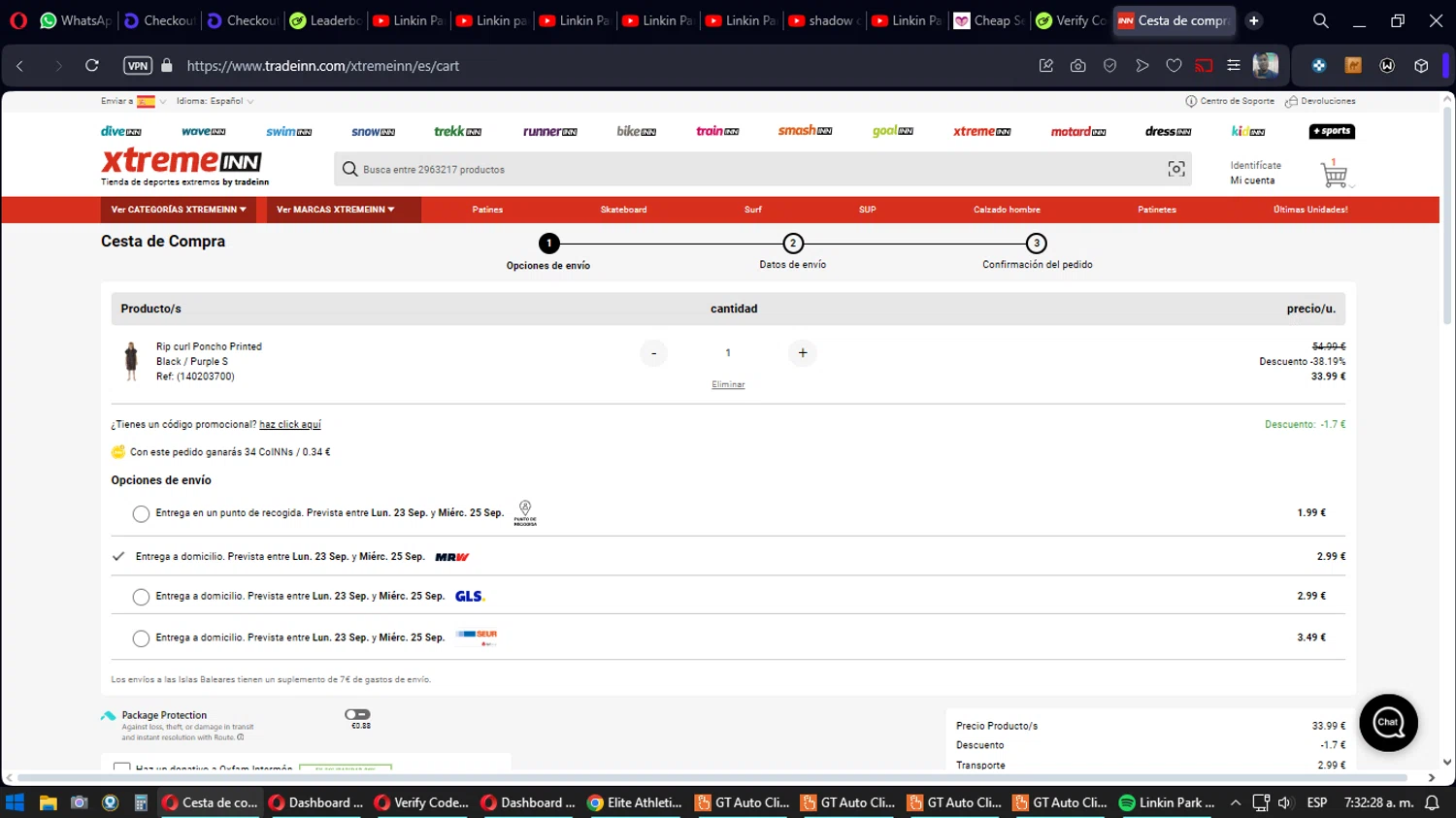Image resolution: width=1456 pixels, height=818 pixels.
Task: Open Linkin Park Spotify taskbar item
Action: pyautogui.click(x=1167, y=802)
